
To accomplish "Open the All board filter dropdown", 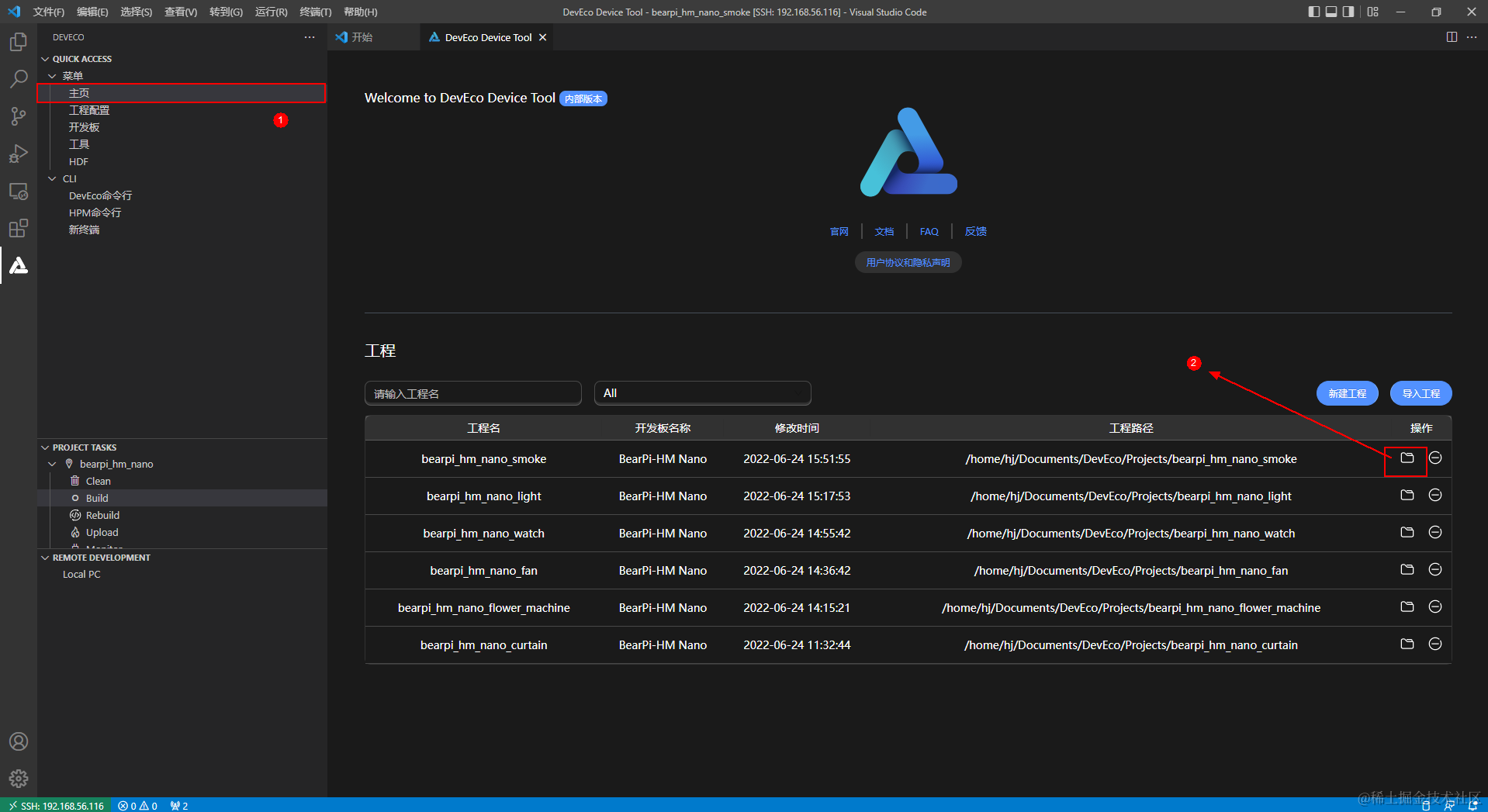I will click(703, 393).
